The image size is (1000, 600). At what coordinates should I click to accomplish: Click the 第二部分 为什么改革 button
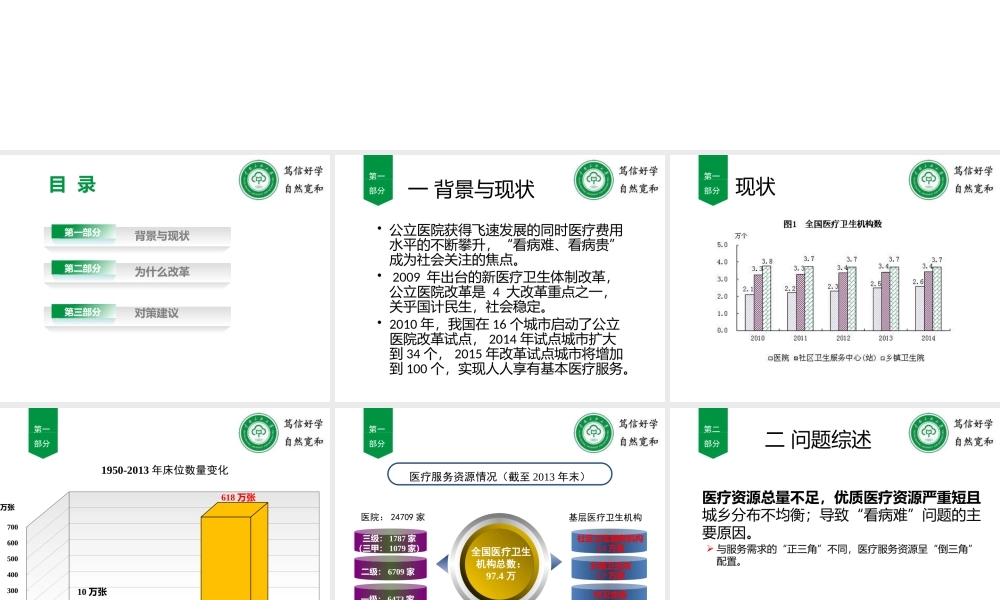click(x=136, y=272)
